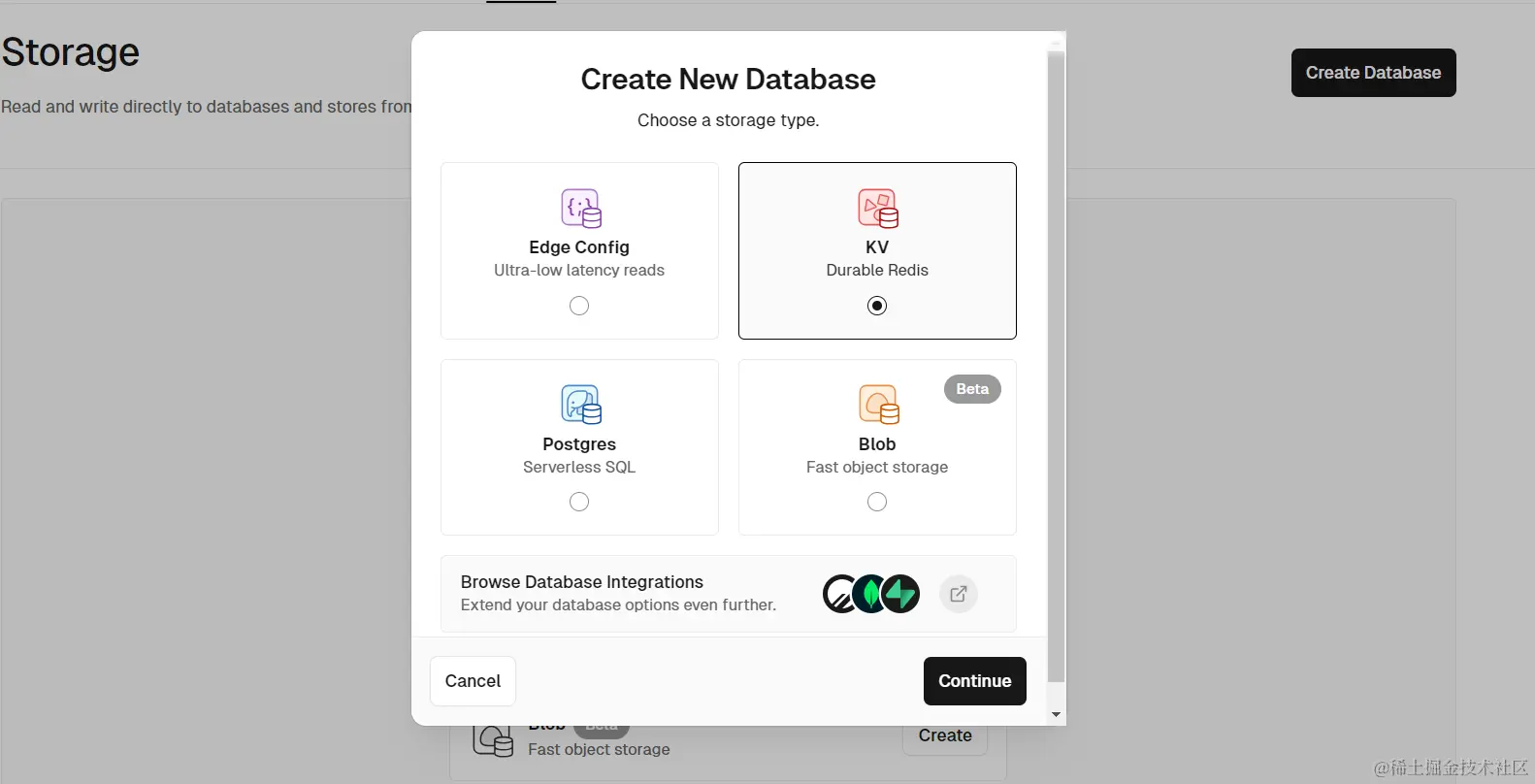Click the "Serverless SQL" description
Viewport: 1535px width, 784px height.
pyautogui.click(x=579, y=468)
